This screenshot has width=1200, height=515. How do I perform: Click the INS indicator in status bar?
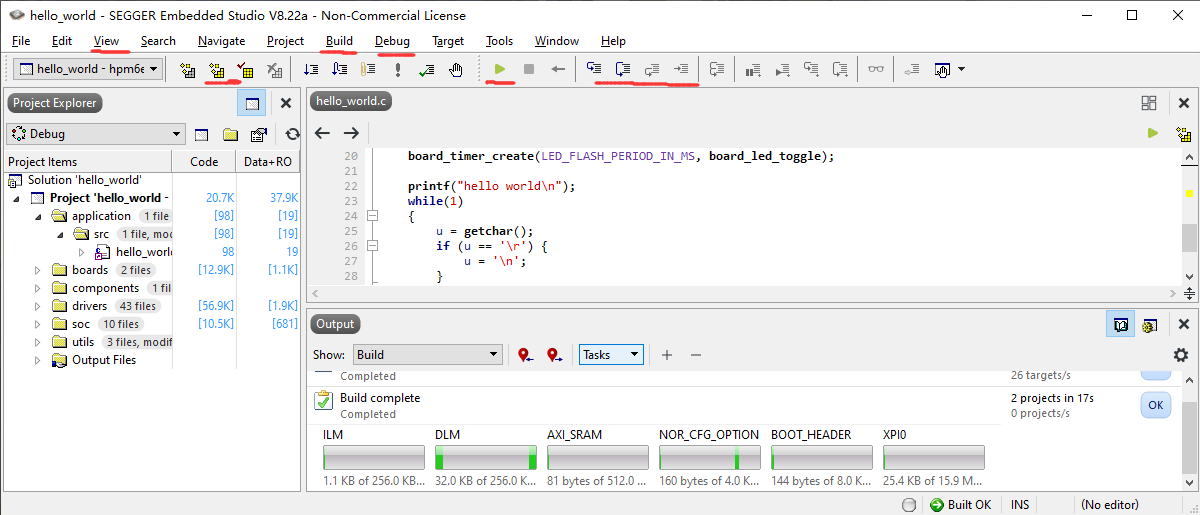coord(1020,505)
